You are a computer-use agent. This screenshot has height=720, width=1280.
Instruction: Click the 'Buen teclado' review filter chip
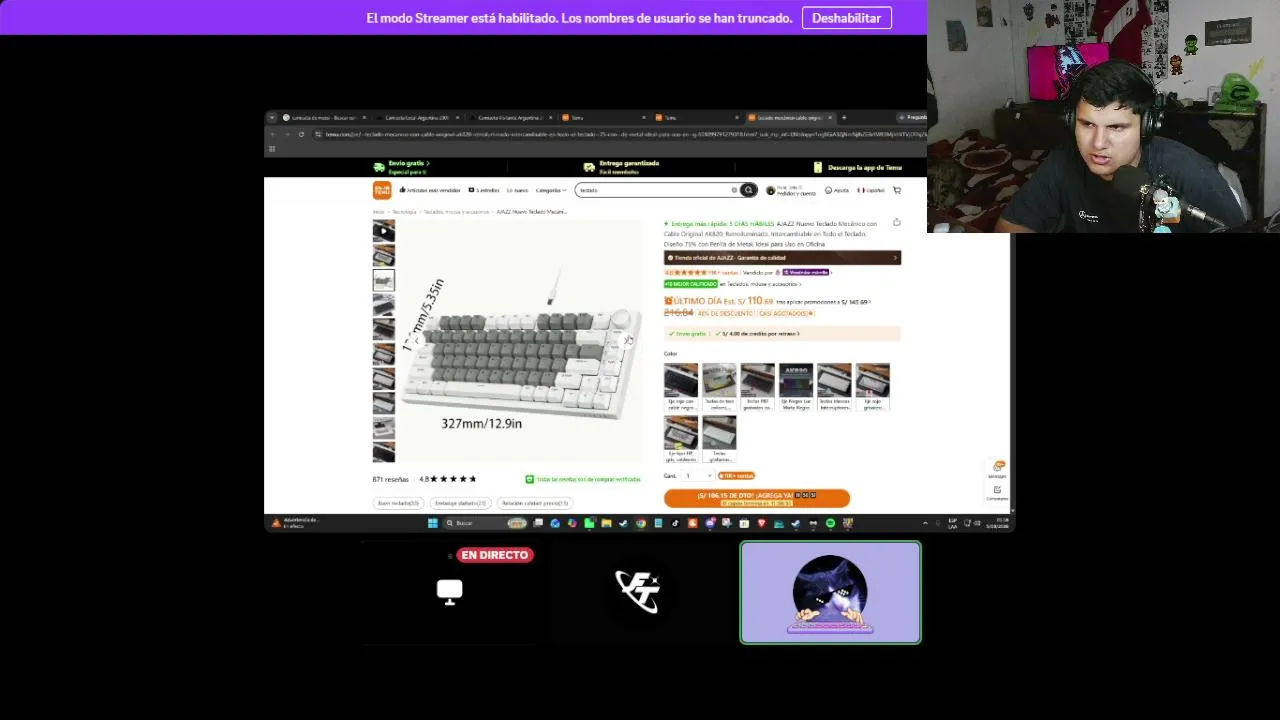pos(398,503)
